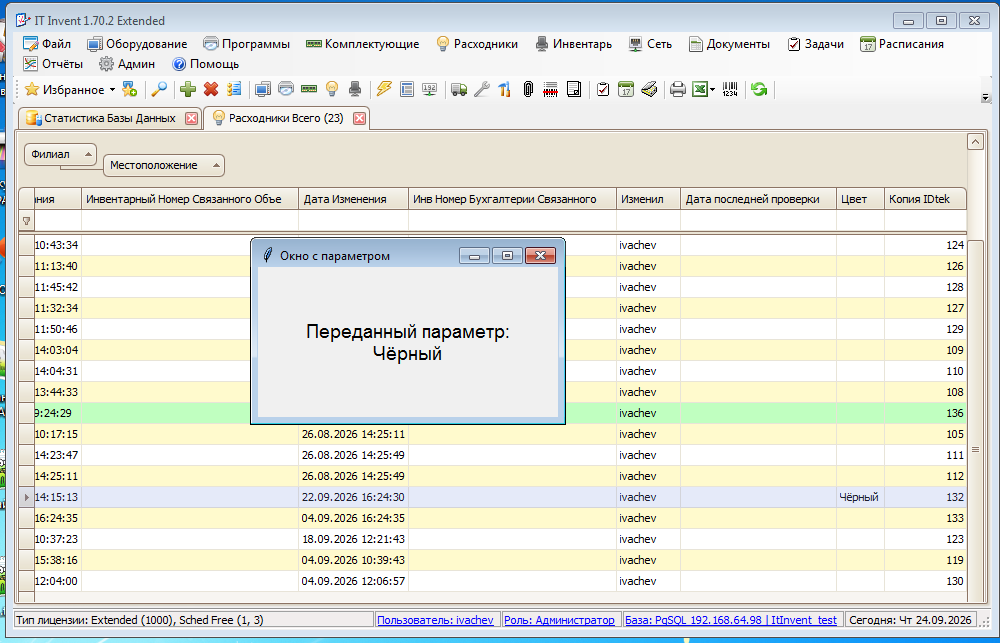The height and width of the screenshot is (643, 1000).
Task: Click the clipboard checkmark tasks toolbar icon
Action: tap(603, 89)
